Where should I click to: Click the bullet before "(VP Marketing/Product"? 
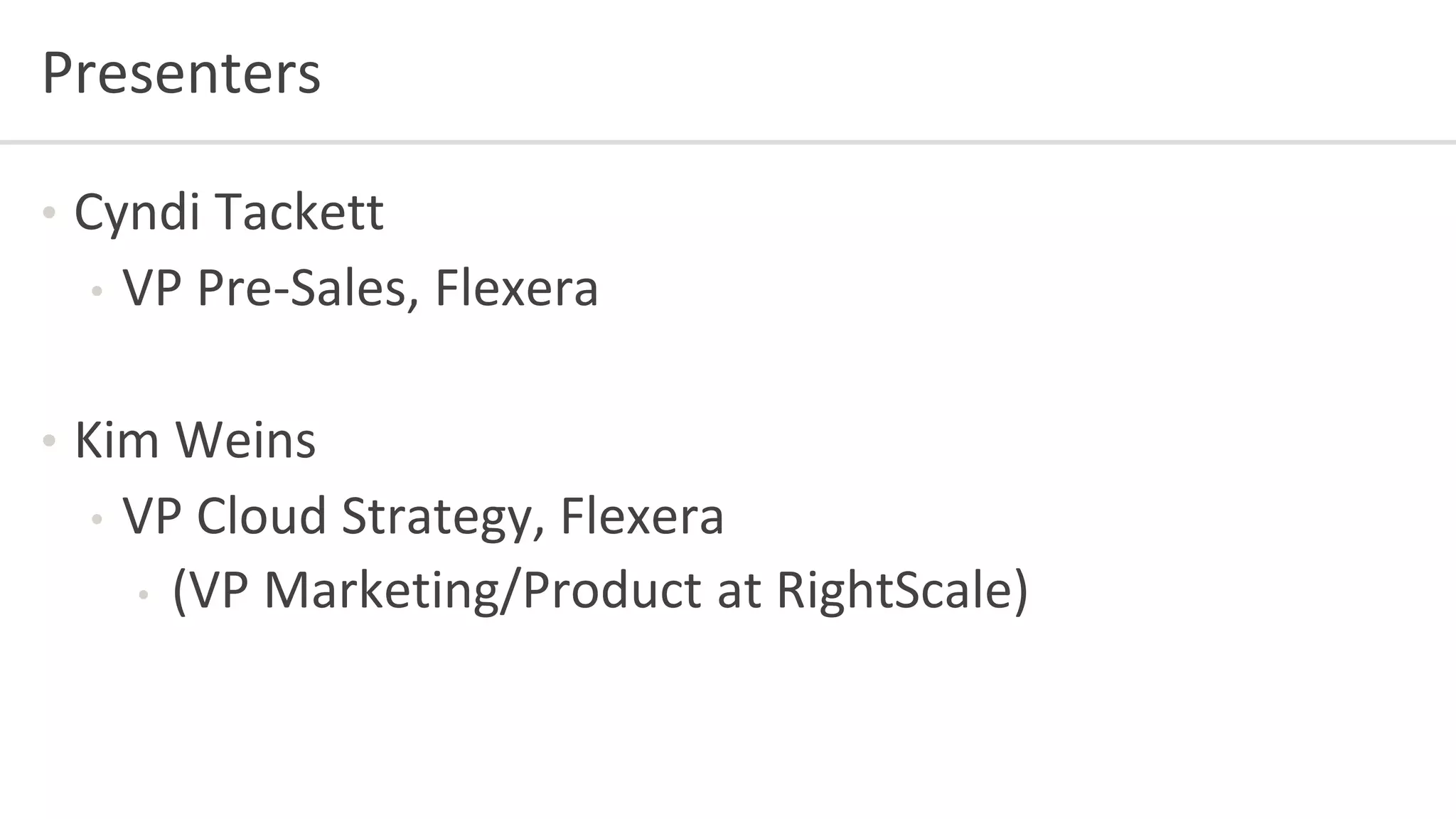144,594
